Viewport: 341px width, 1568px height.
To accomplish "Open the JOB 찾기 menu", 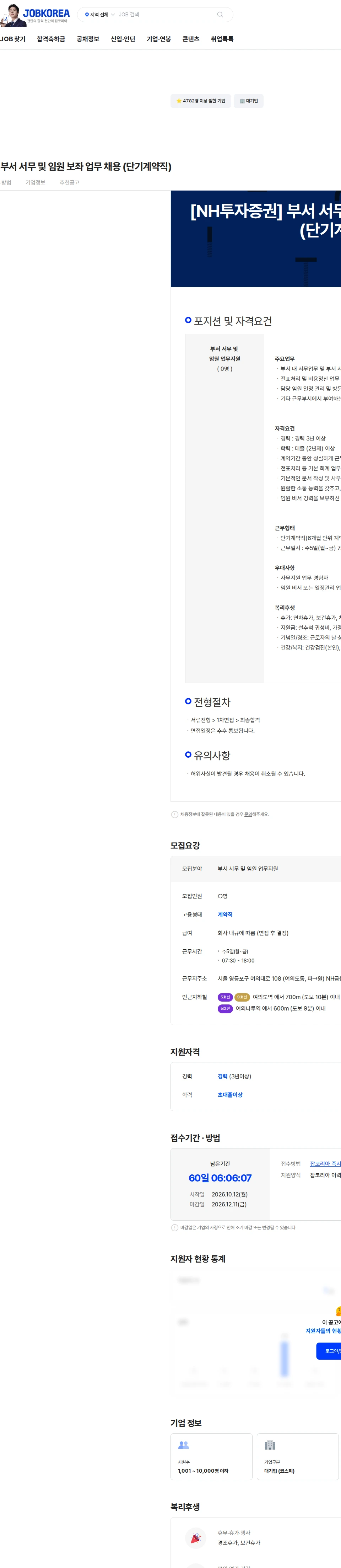I will [x=13, y=39].
